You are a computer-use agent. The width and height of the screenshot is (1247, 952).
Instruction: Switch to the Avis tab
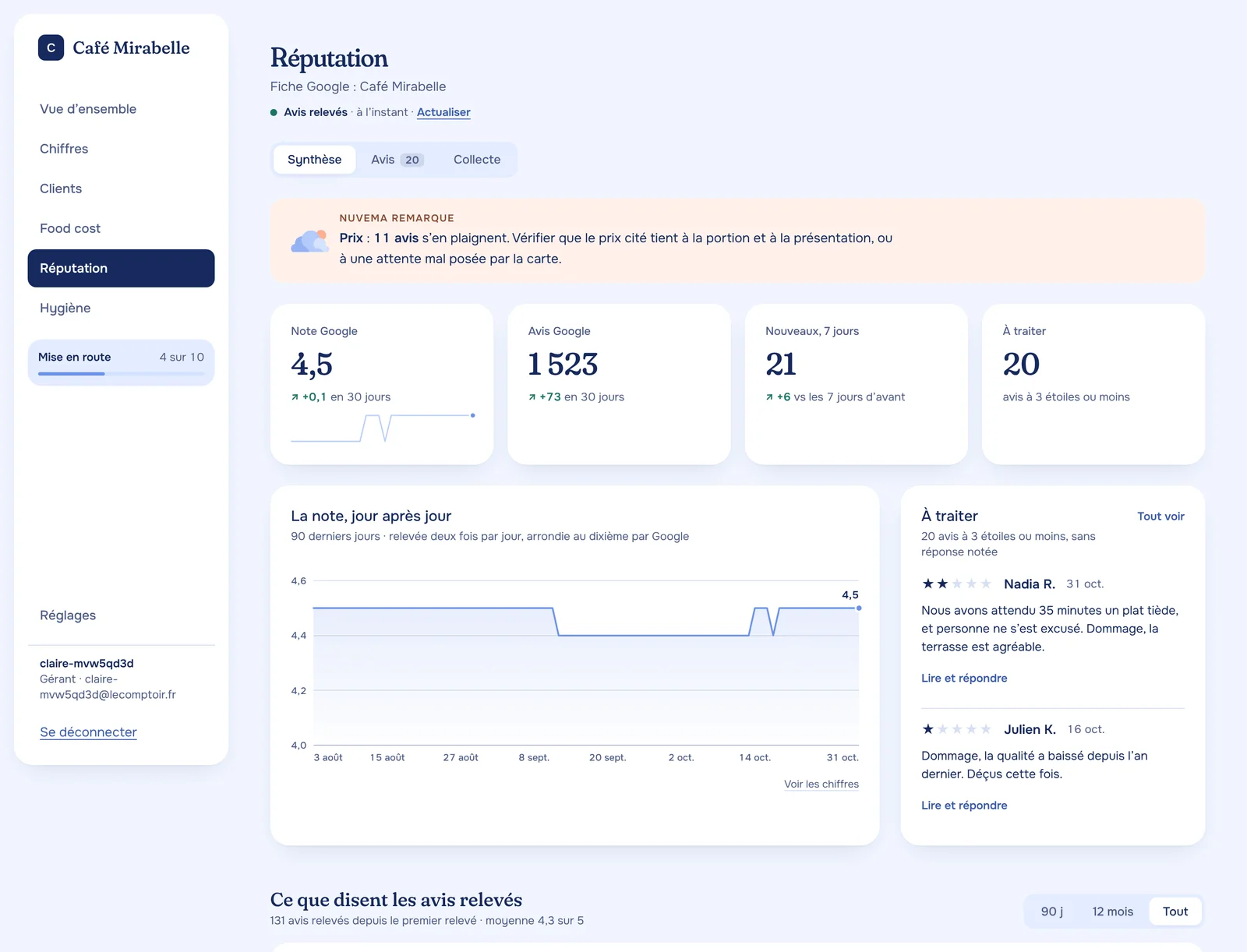[397, 160]
